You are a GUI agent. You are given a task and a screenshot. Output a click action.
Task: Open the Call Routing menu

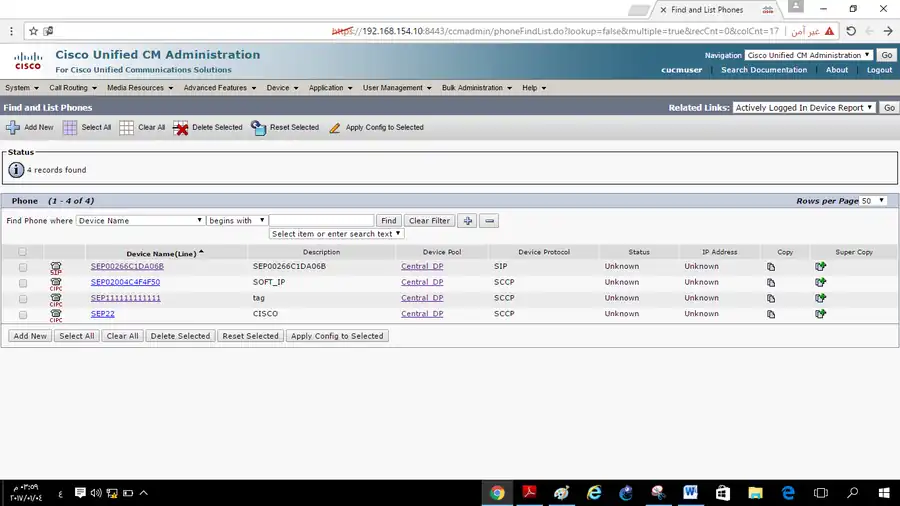click(x=73, y=88)
